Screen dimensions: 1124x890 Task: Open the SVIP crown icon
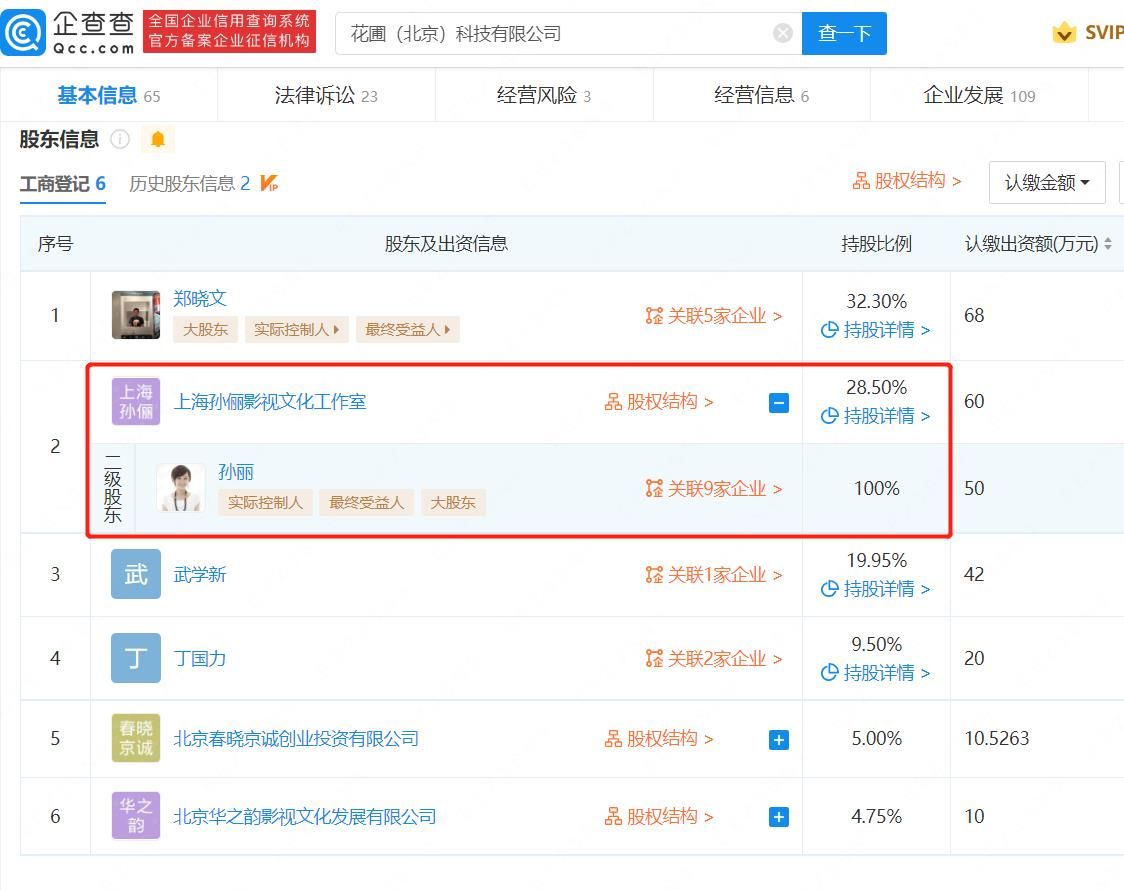(x=1064, y=32)
